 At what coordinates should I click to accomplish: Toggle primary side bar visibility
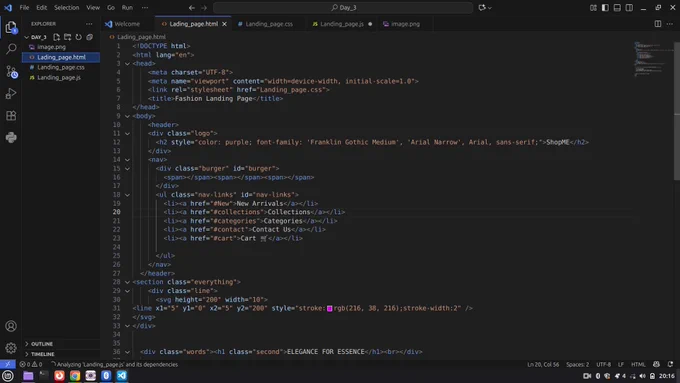pyautogui.click(x=605, y=7)
